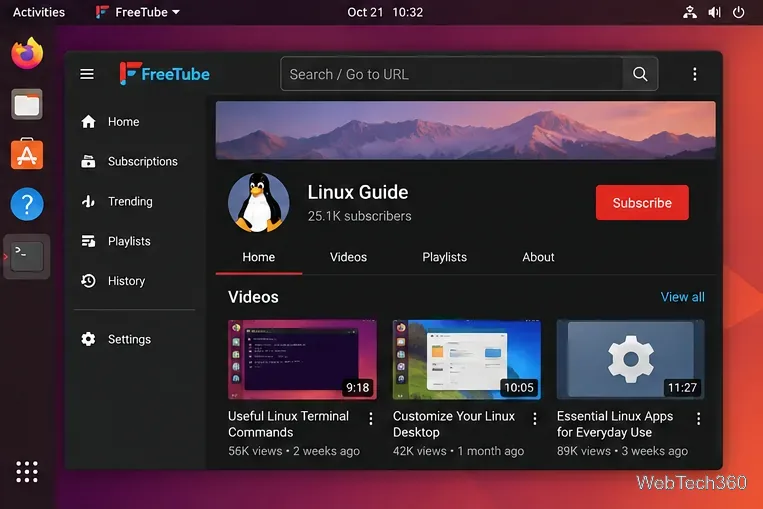
Task: Click the magnifier search button
Action: click(640, 74)
